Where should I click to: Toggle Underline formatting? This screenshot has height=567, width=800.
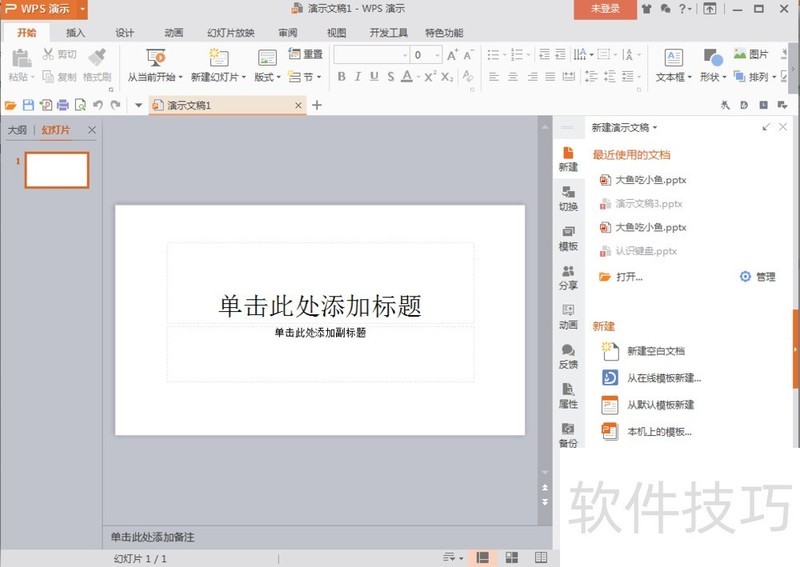[x=374, y=77]
